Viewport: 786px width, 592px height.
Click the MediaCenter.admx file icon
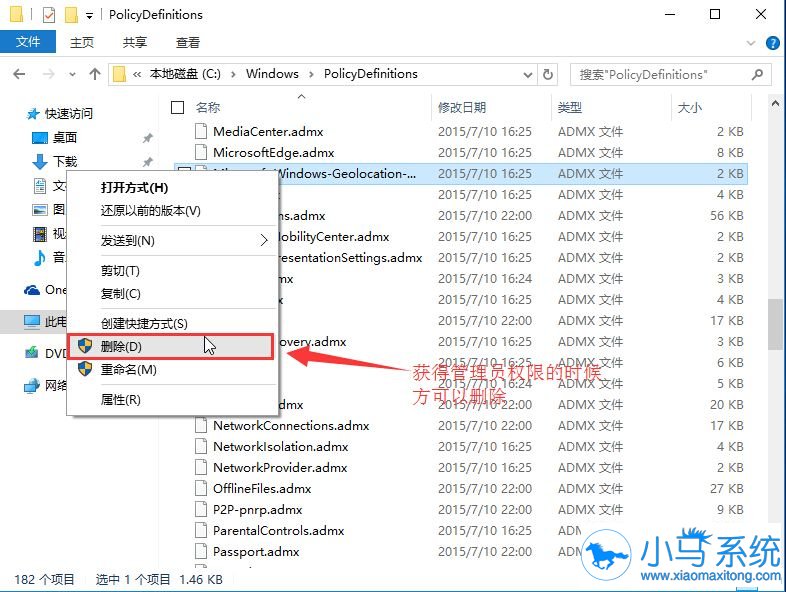[201, 131]
